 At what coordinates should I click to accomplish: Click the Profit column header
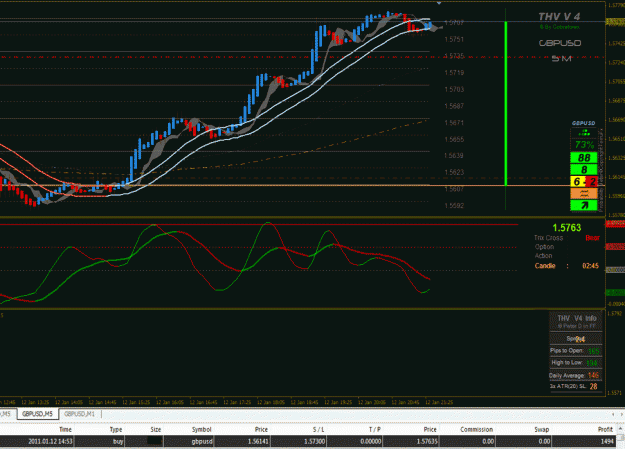point(605,429)
